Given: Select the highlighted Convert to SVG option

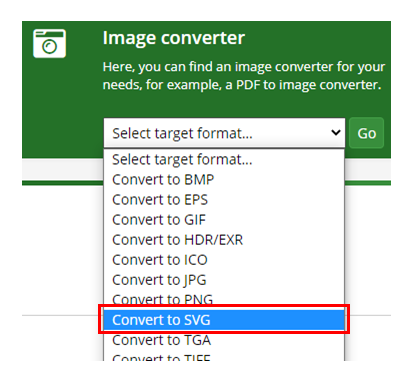Looking at the screenshot, I should (x=224, y=320).
